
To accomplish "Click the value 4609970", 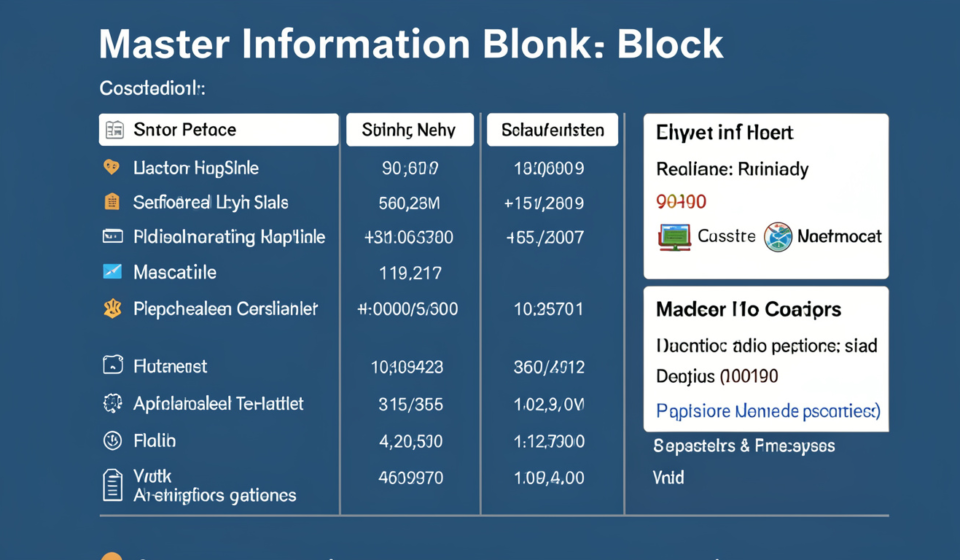I will tap(410, 477).
